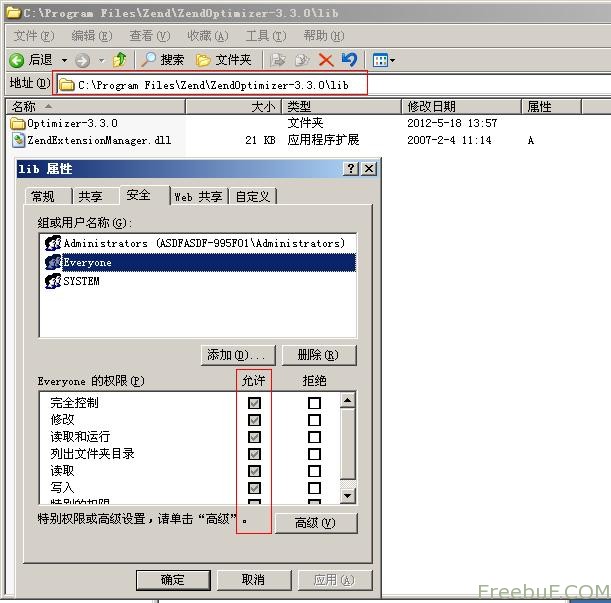Click the Optimizer-3.3.0 folder icon
Viewport: 611px width, 603px height.
(18, 124)
